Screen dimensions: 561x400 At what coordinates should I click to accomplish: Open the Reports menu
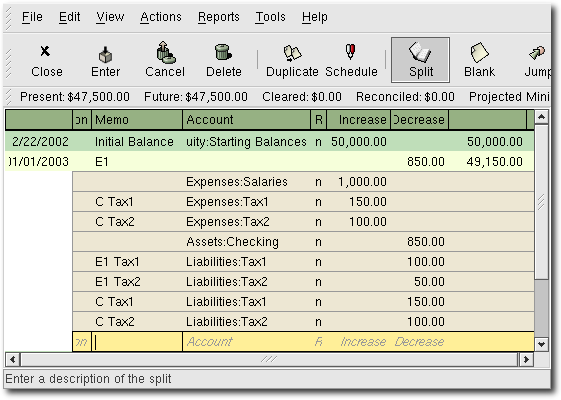click(219, 17)
